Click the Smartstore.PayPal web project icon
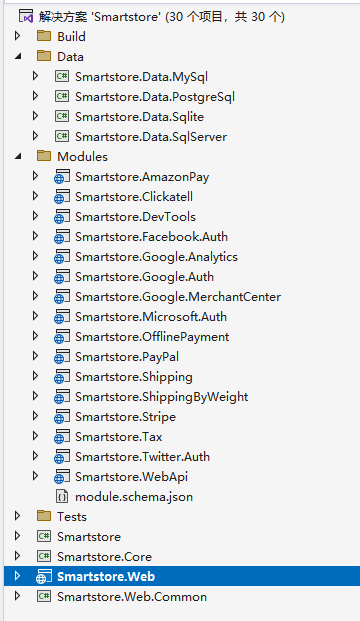The height and width of the screenshot is (621, 360). pyautogui.click(x=62, y=356)
